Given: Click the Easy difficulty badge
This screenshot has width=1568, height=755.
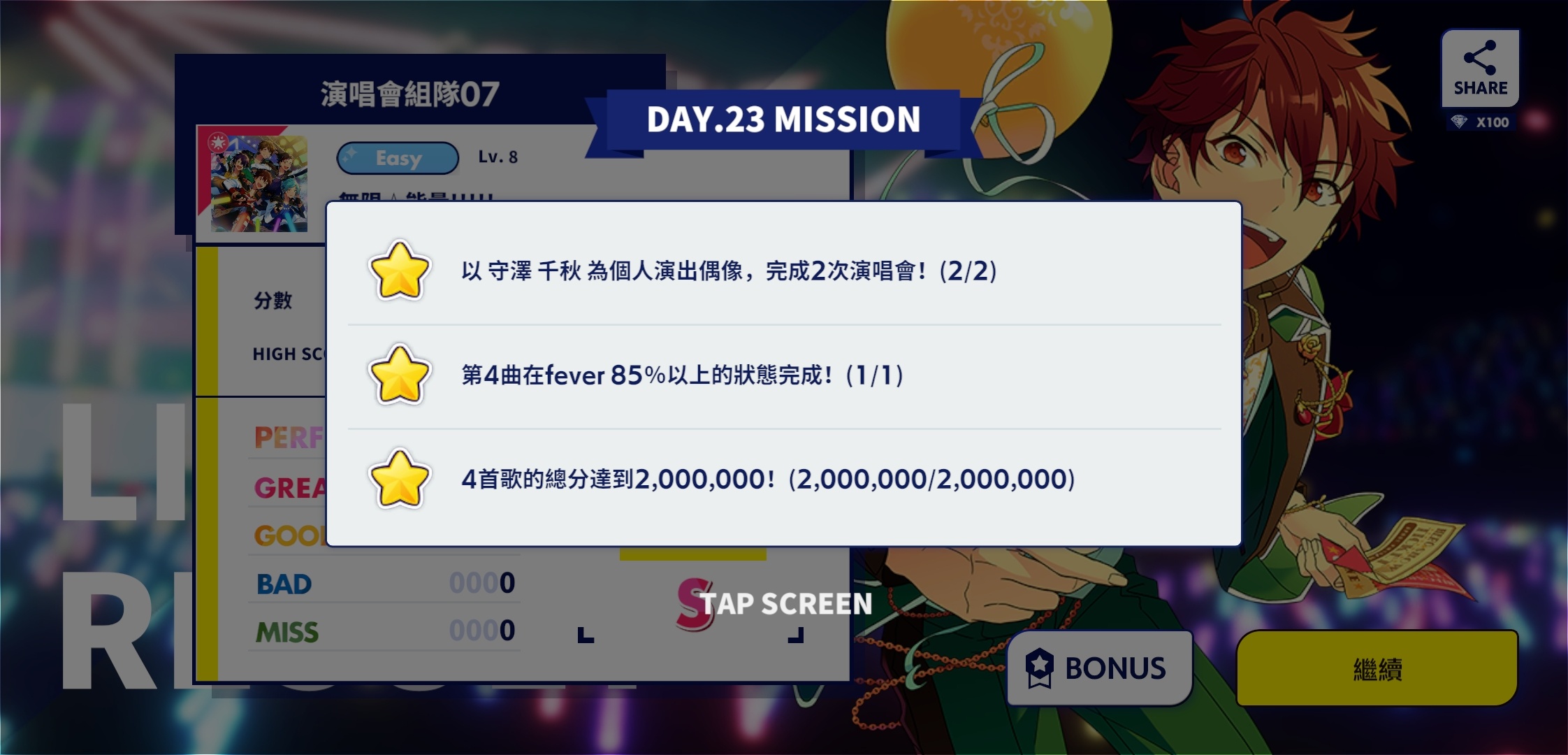Looking at the screenshot, I should [x=398, y=158].
